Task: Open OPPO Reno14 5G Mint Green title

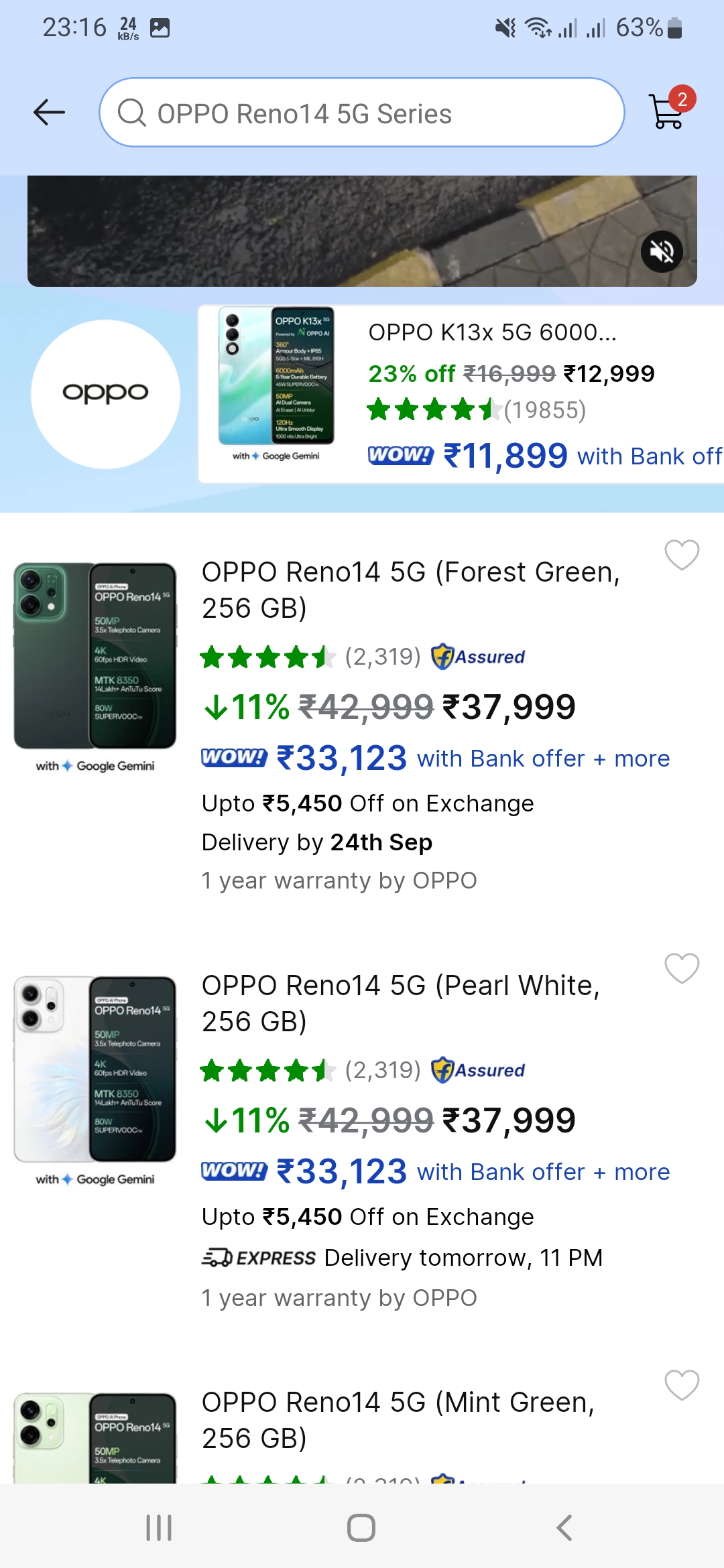Action: [398, 1420]
